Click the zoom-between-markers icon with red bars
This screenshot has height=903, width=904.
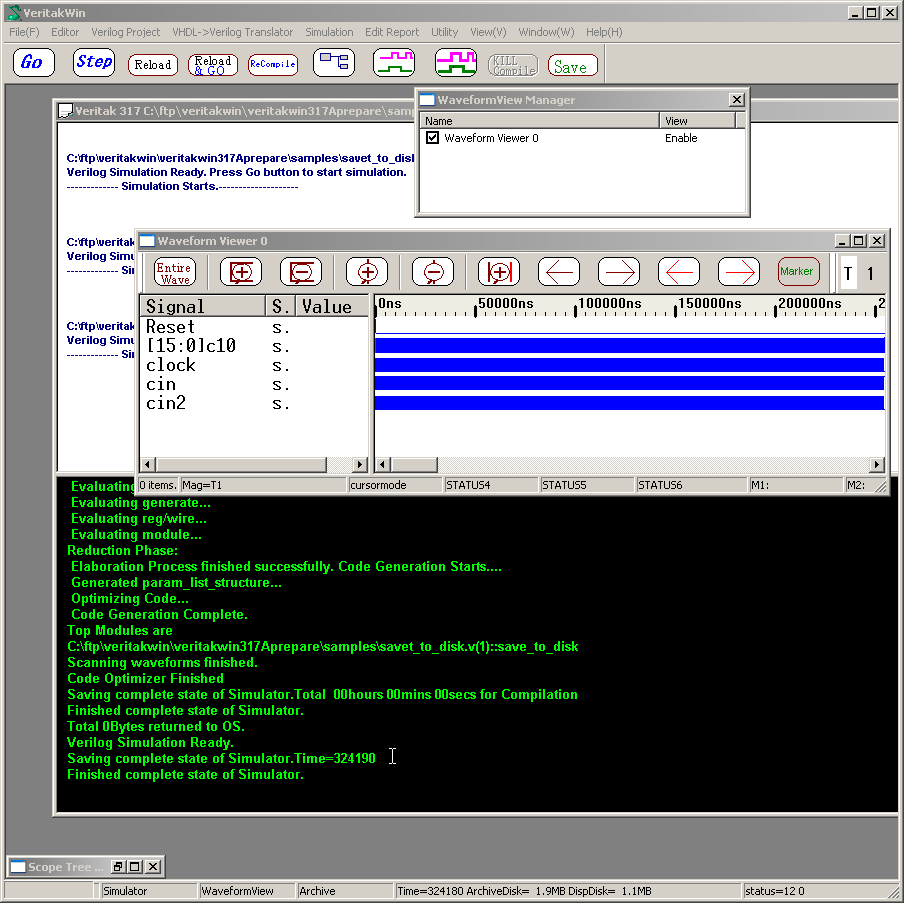pos(499,272)
